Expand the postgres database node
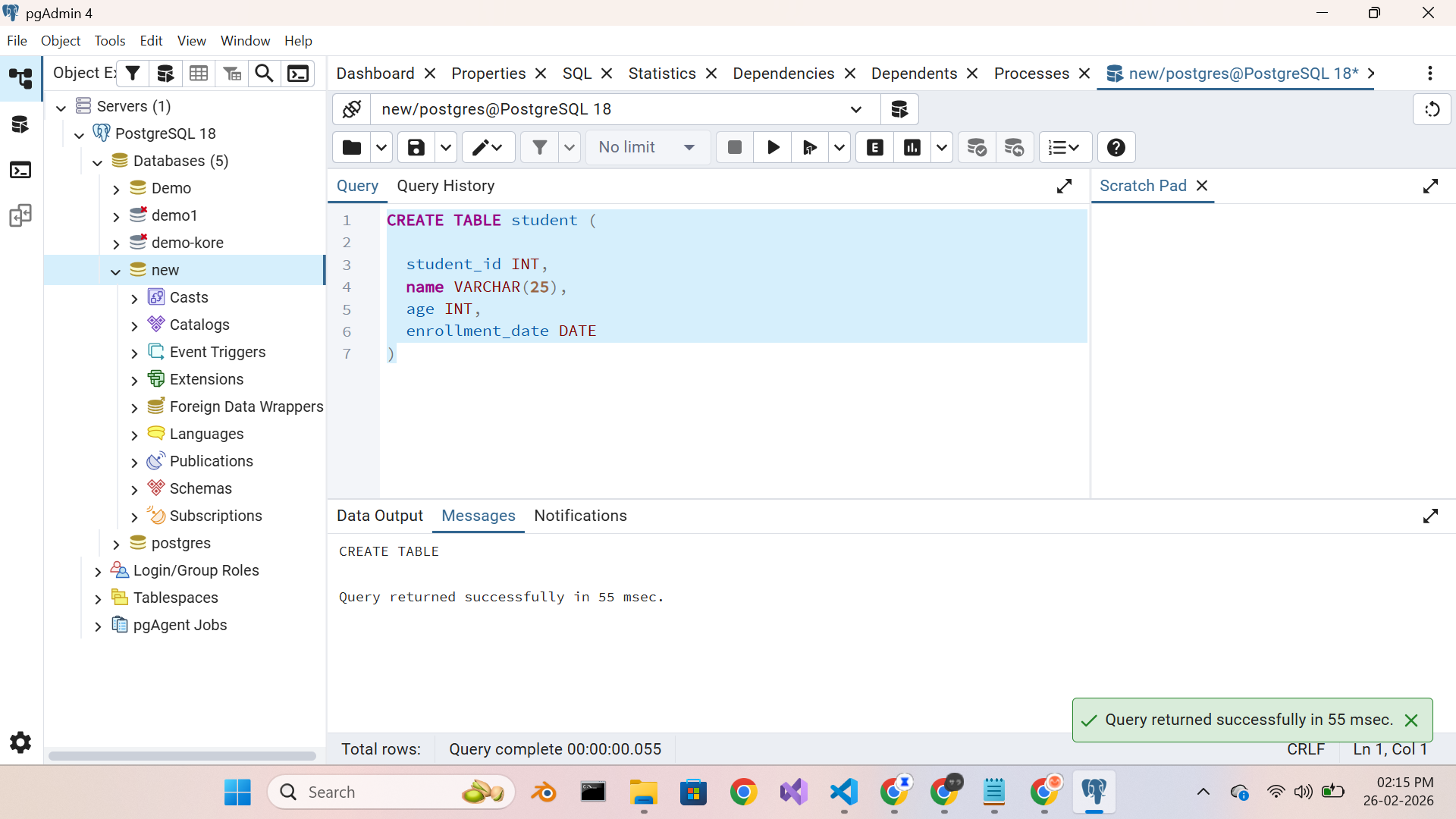 (x=115, y=544)
